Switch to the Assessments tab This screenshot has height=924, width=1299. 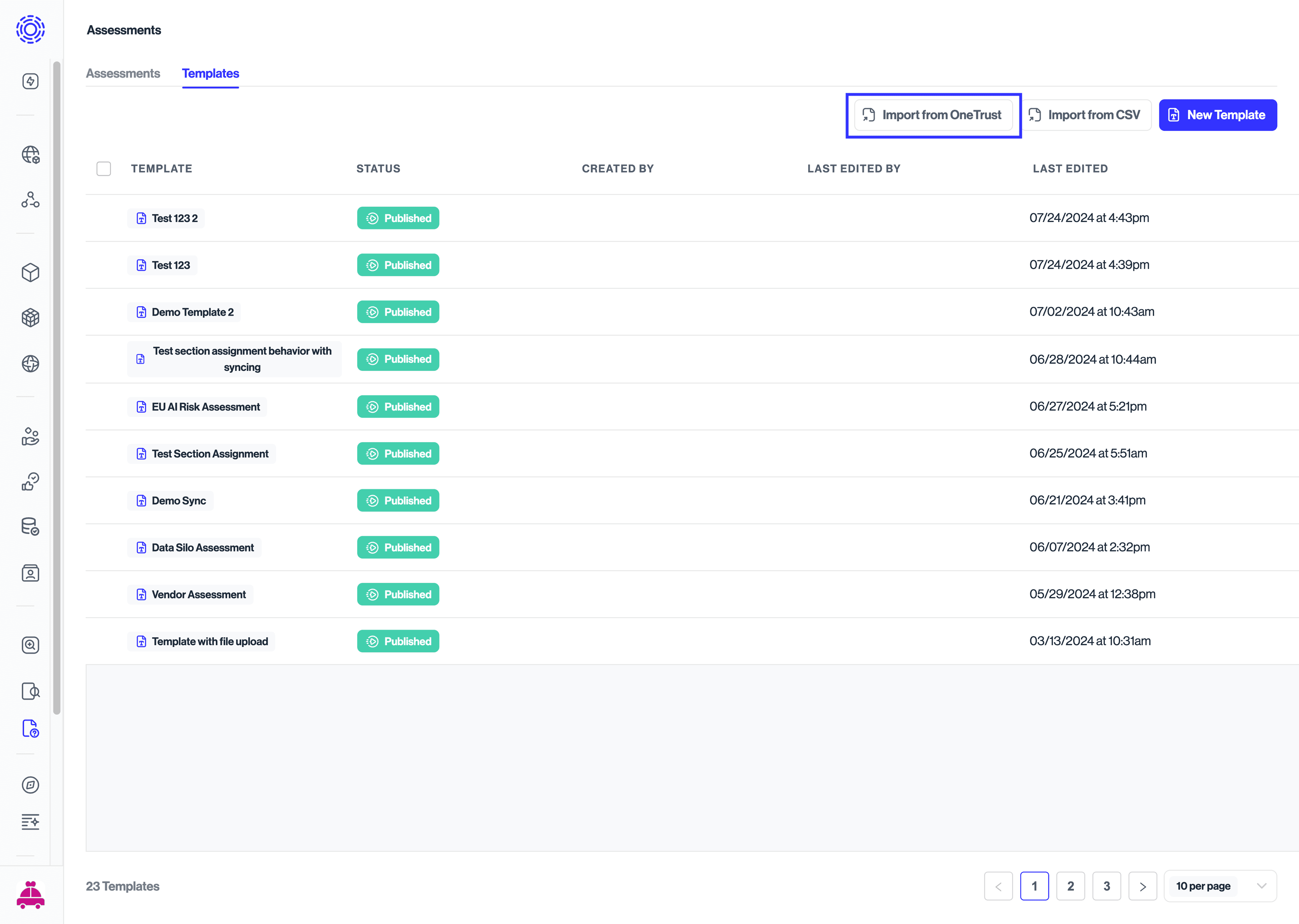[x=123, y=73]
